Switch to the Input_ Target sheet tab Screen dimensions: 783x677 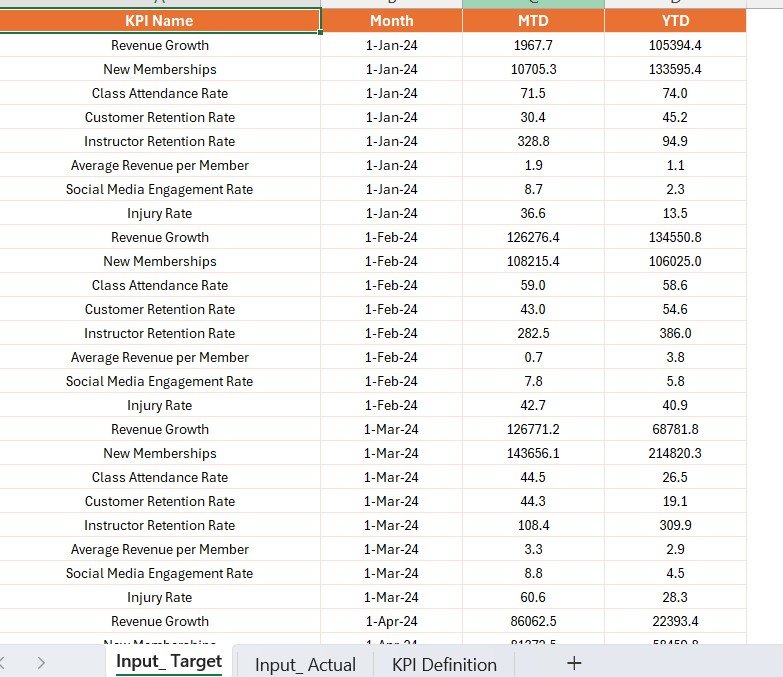[x=169, y=662]
